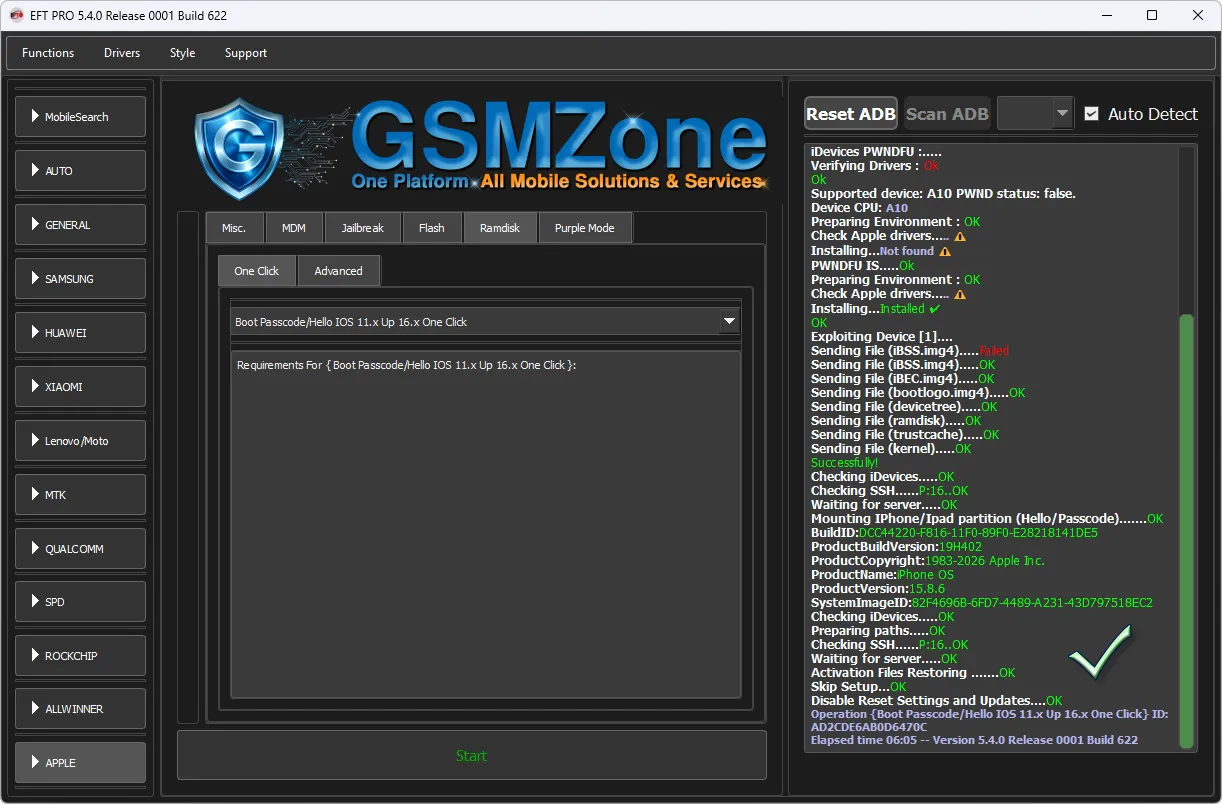
Task: Click the arrow icon on the MobileSearch button
Action: click(36, 117)
